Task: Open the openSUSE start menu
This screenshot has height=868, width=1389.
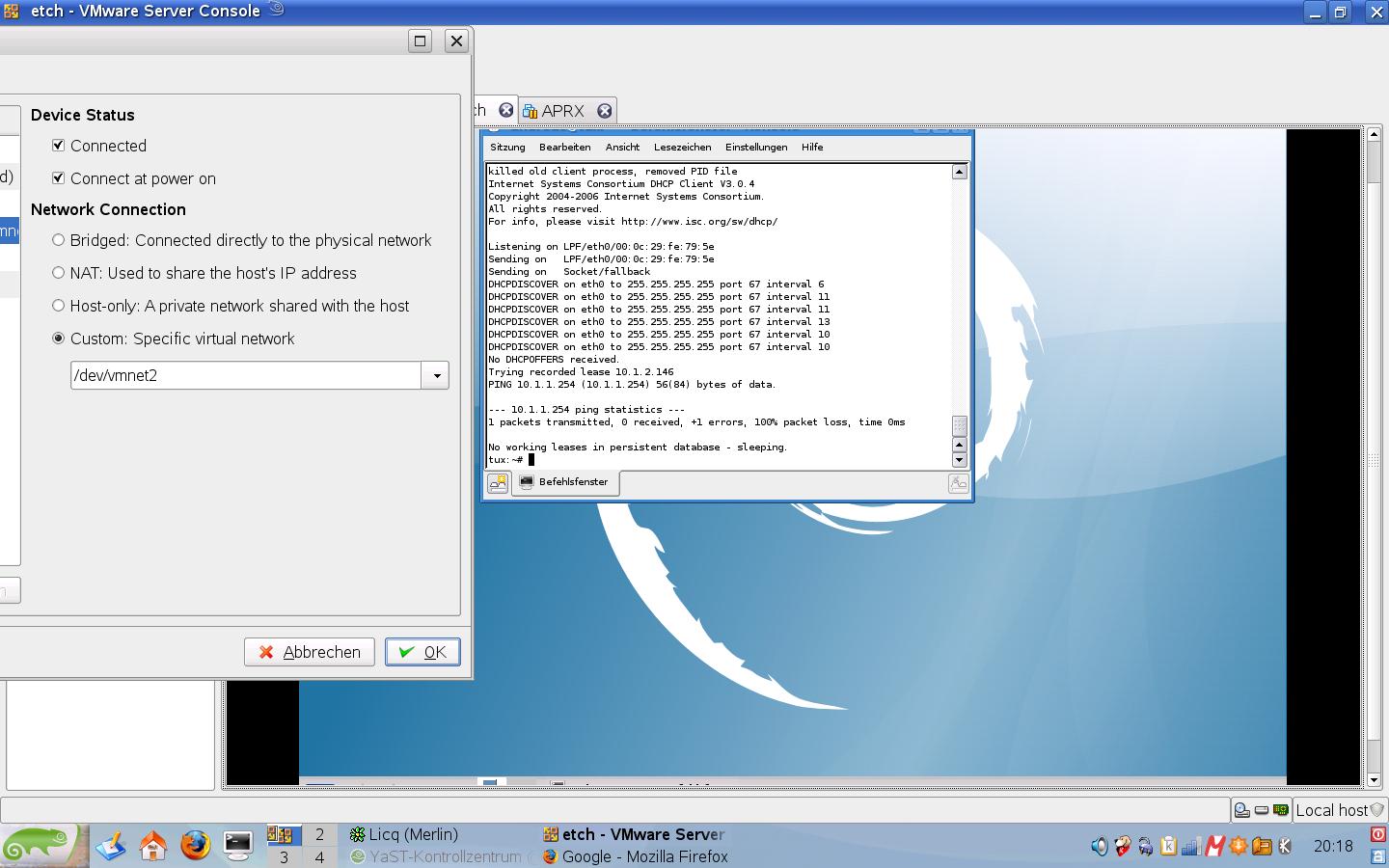Action: pyautogui.click(x=39, y=846)
